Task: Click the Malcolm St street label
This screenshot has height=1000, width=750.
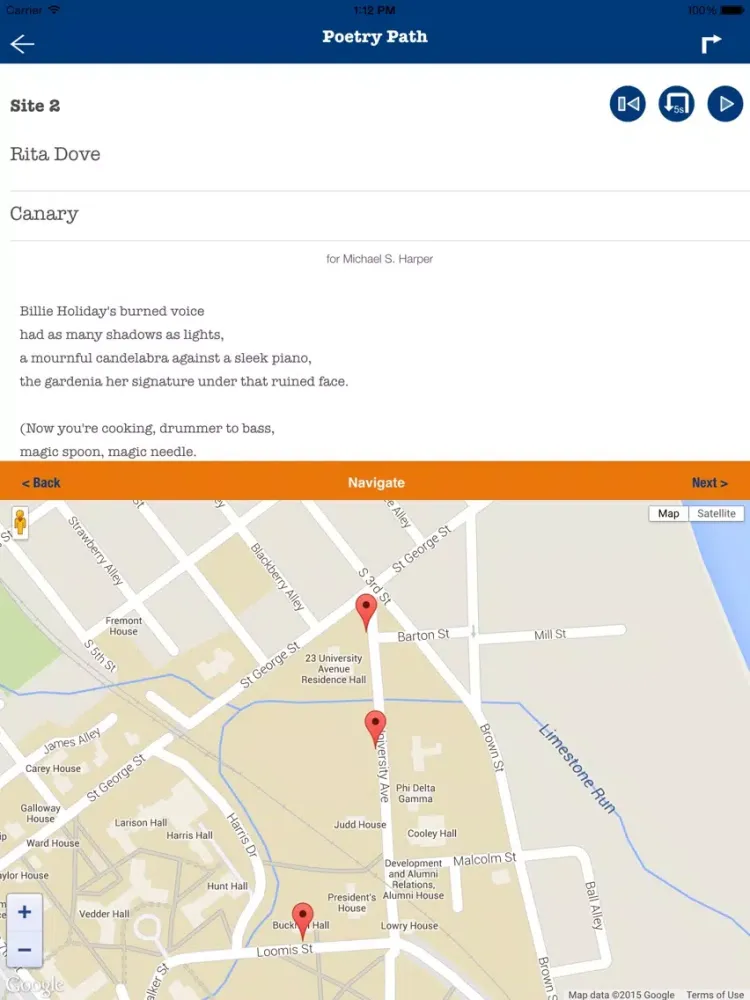Action: 485,860
